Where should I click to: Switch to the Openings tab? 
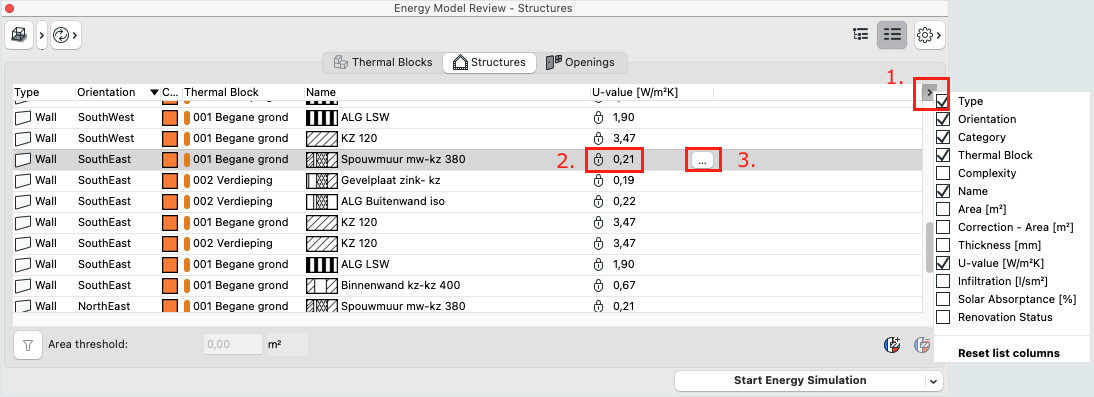pyautogui.click(x=580, y=62)
